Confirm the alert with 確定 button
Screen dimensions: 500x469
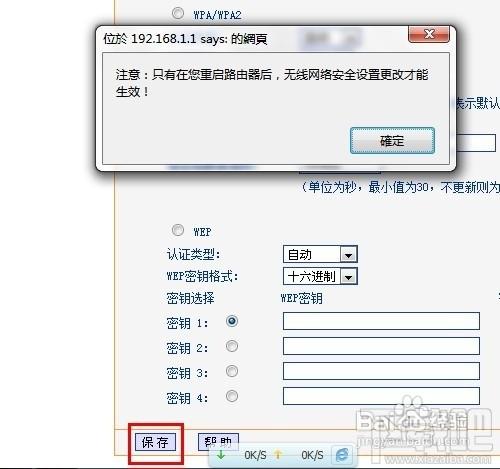392,141
